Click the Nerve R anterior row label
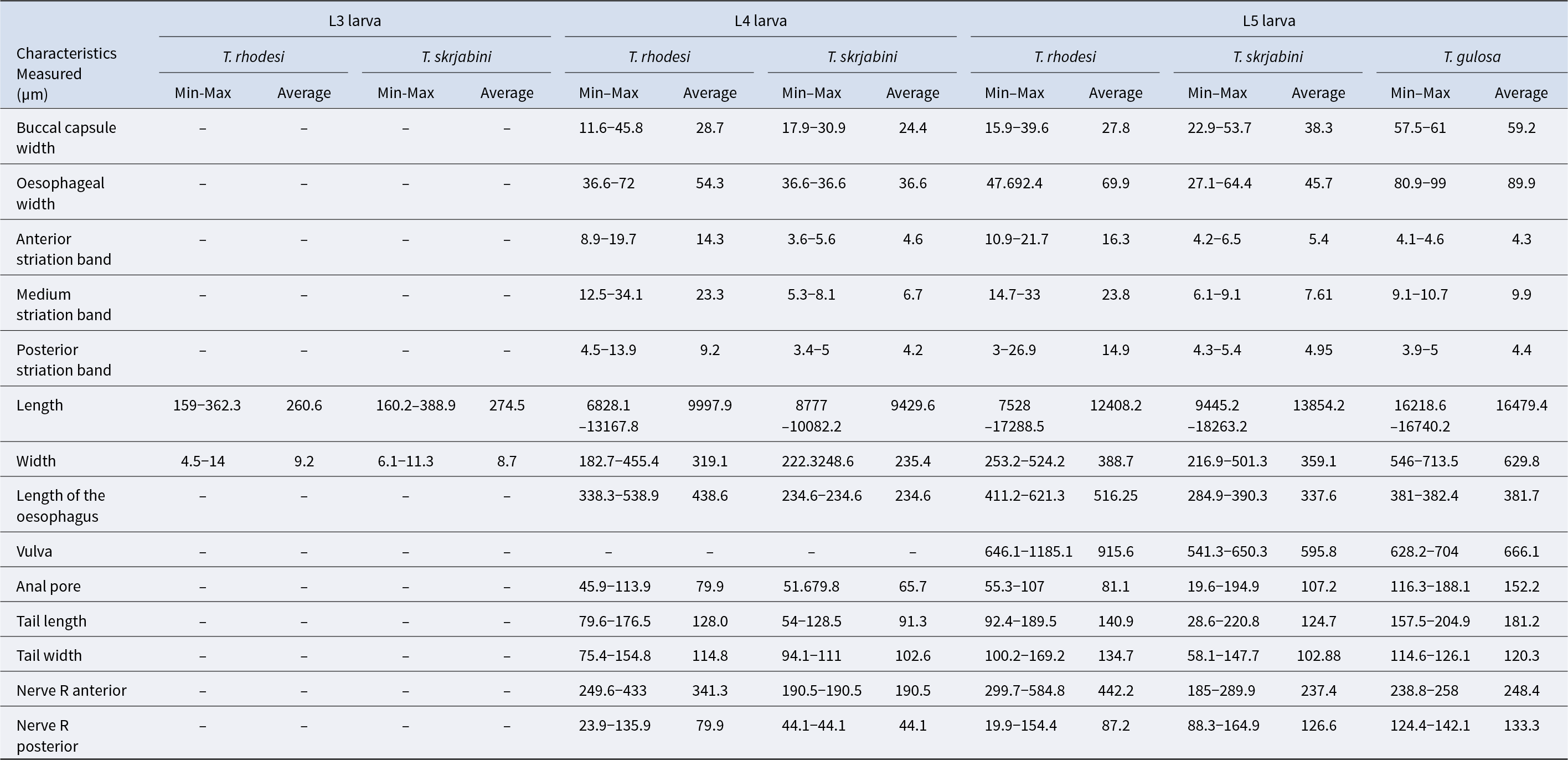 click(x=71, y=690)
